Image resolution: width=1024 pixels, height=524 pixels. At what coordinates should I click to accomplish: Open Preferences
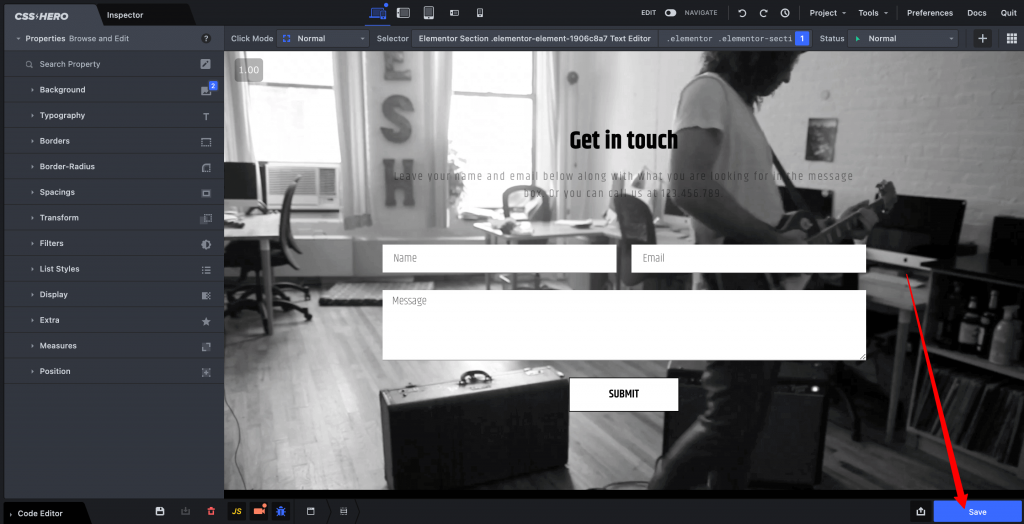(x=929, y=13)
